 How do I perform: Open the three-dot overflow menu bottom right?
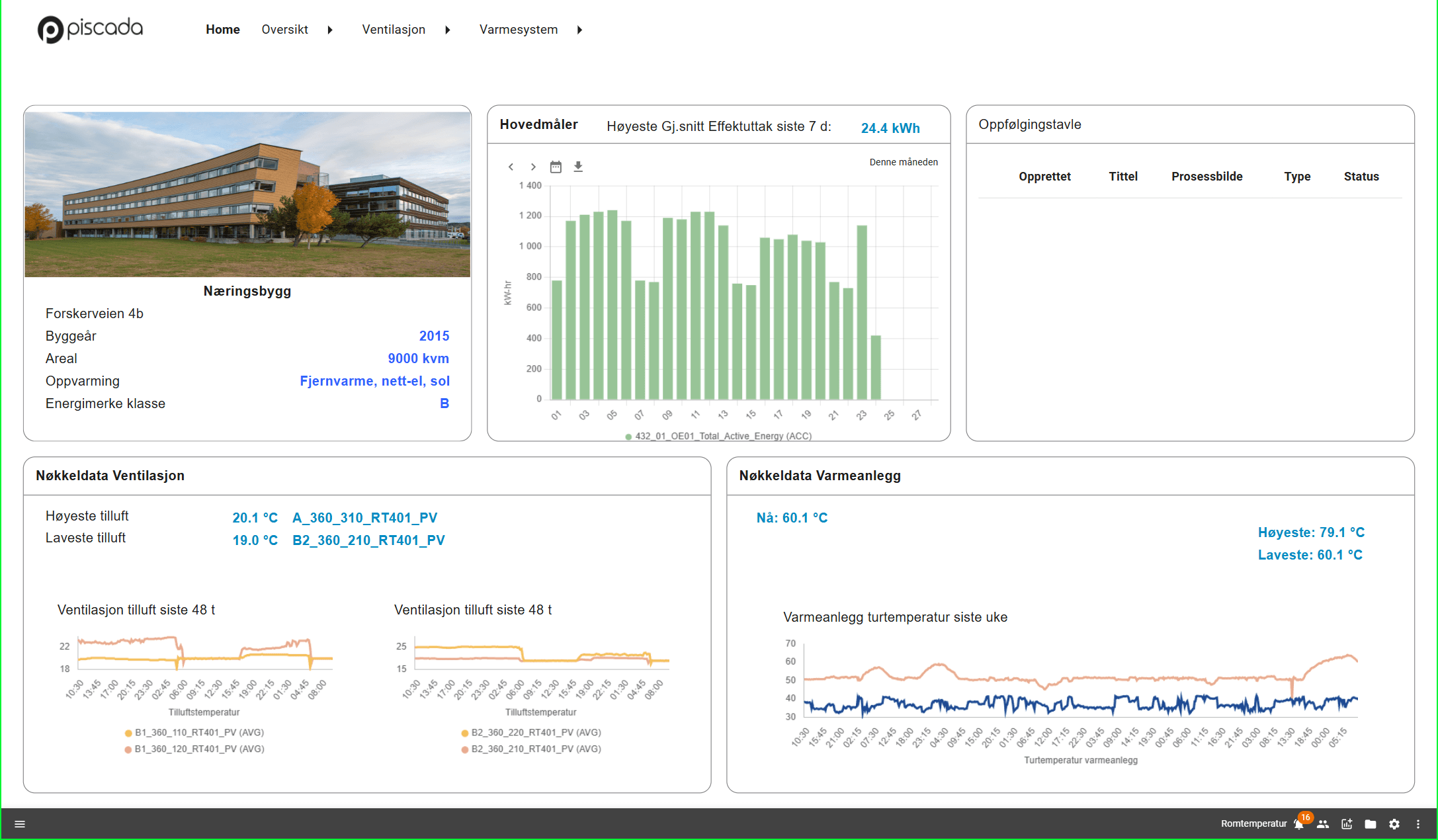(x=1419, y=824)
